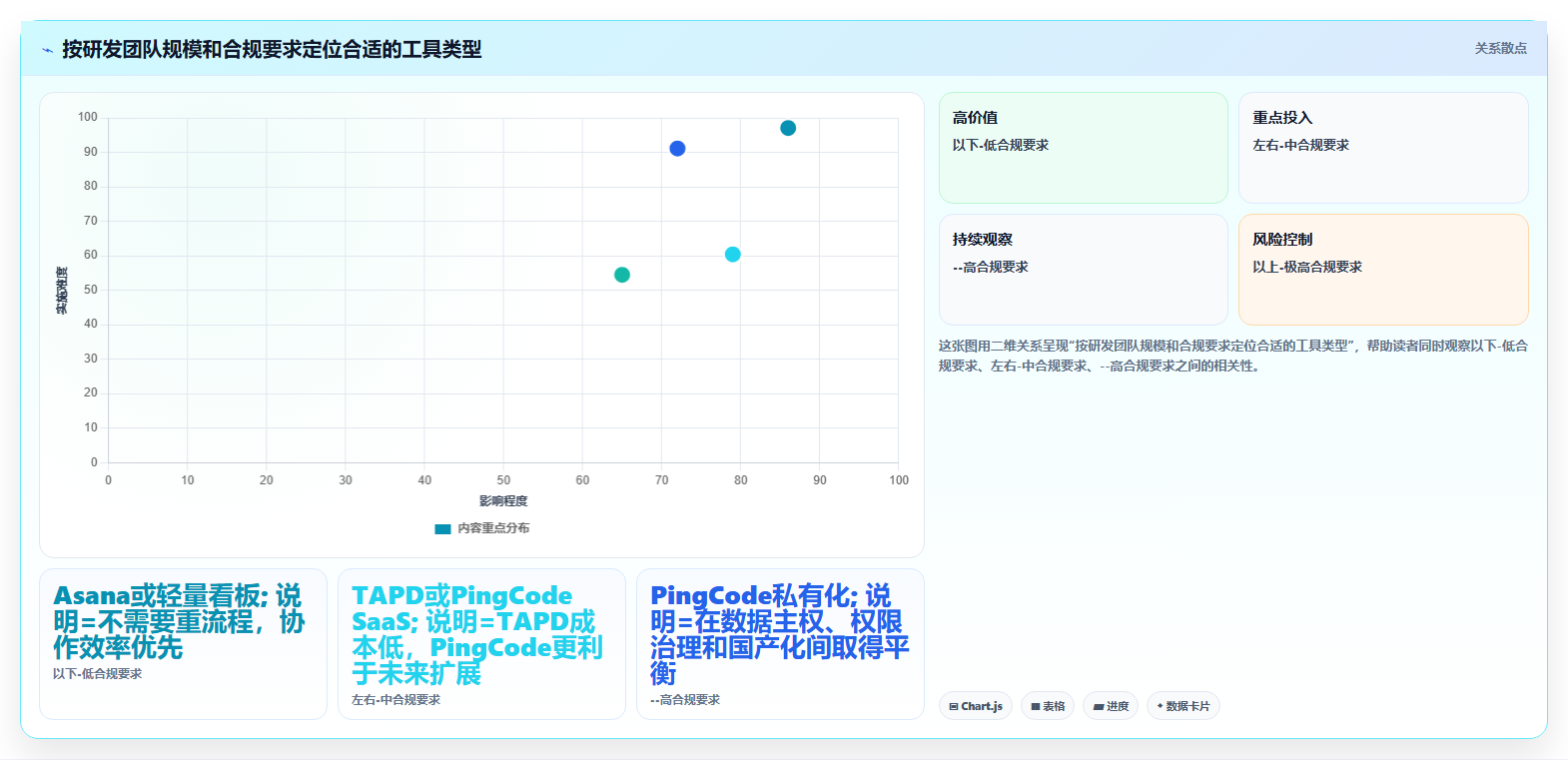Click the 实施难度 y-axis label
Screen dimensions: 1568x760
pos(62,291)
